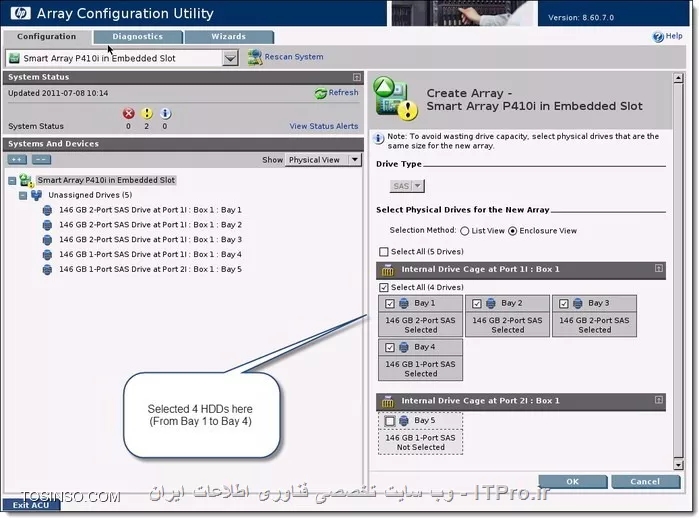
Task: Collapse the Port 1I drive cage section
Action: pyautogui.click(x=658, y=268)
